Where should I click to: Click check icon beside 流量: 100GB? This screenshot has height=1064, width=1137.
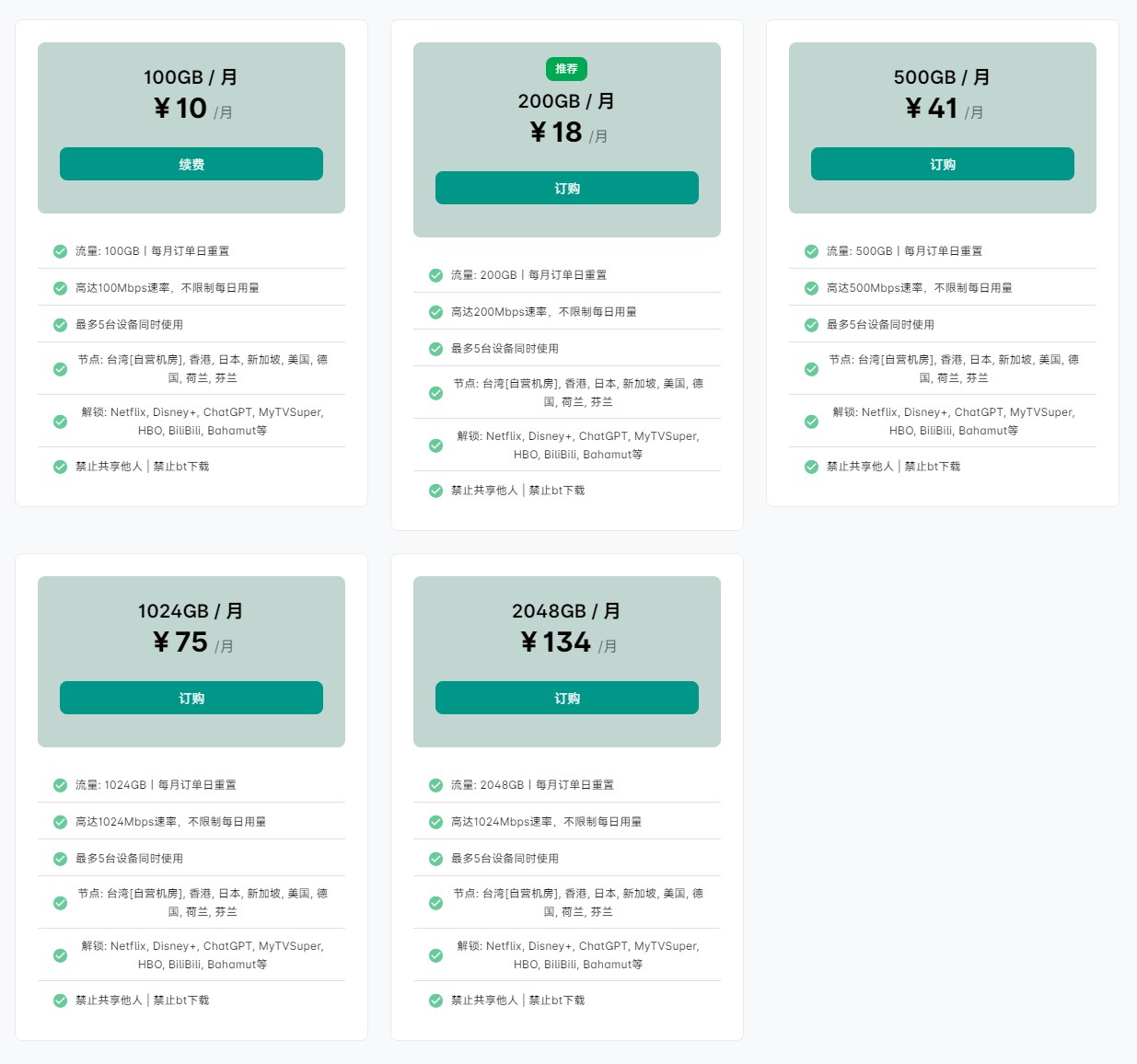pos(60,251)
